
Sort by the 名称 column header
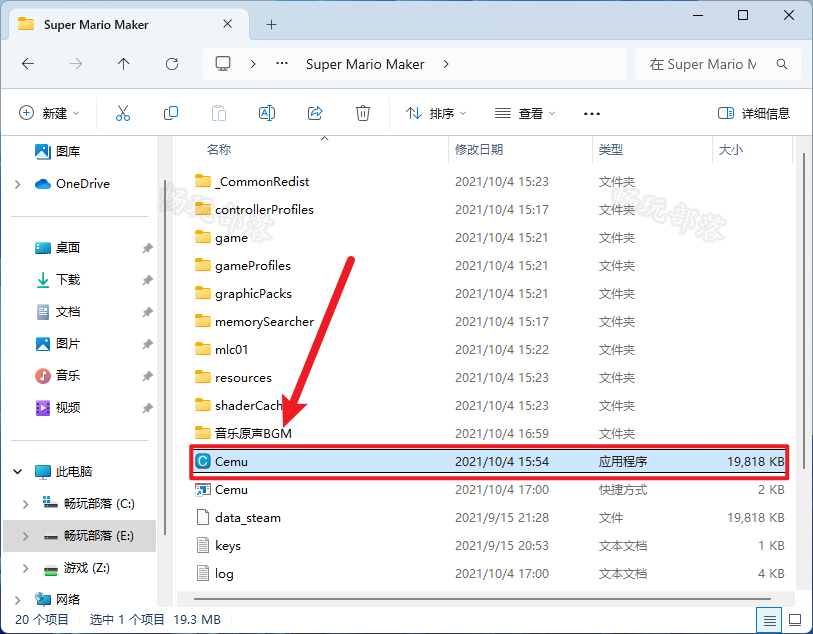pyautogui.click(x=218, y=150)
